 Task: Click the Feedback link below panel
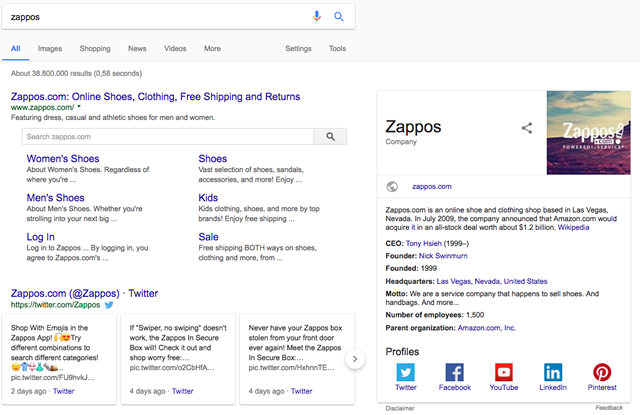609,408
